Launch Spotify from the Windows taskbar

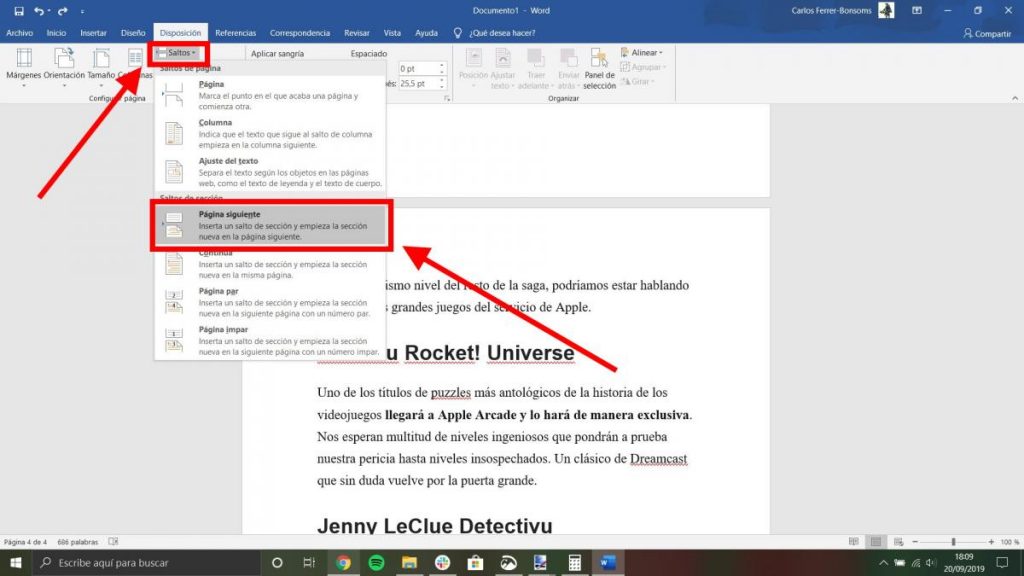pos(377,562)
